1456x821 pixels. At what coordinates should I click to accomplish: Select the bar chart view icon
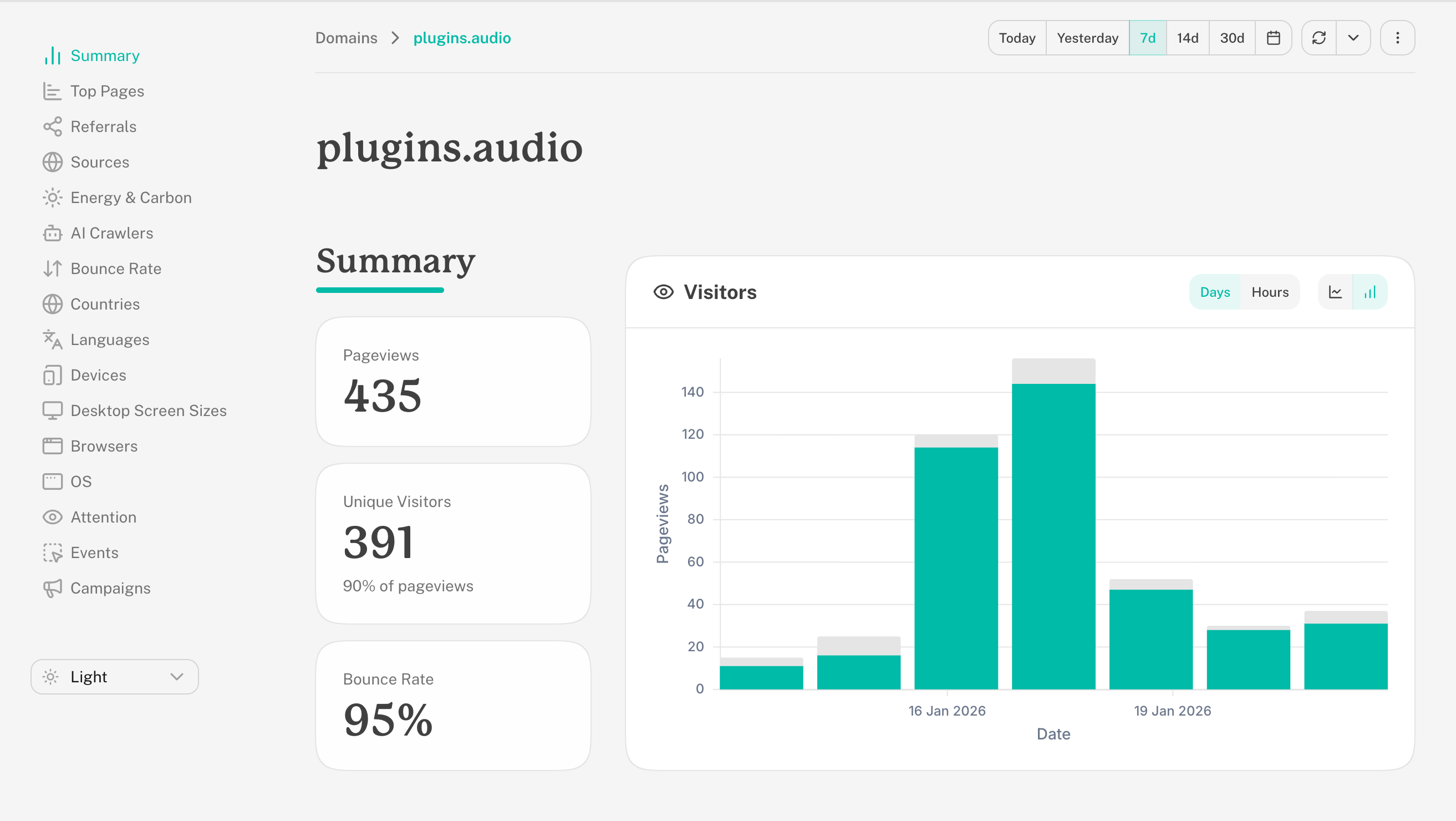click(1370, 292)
